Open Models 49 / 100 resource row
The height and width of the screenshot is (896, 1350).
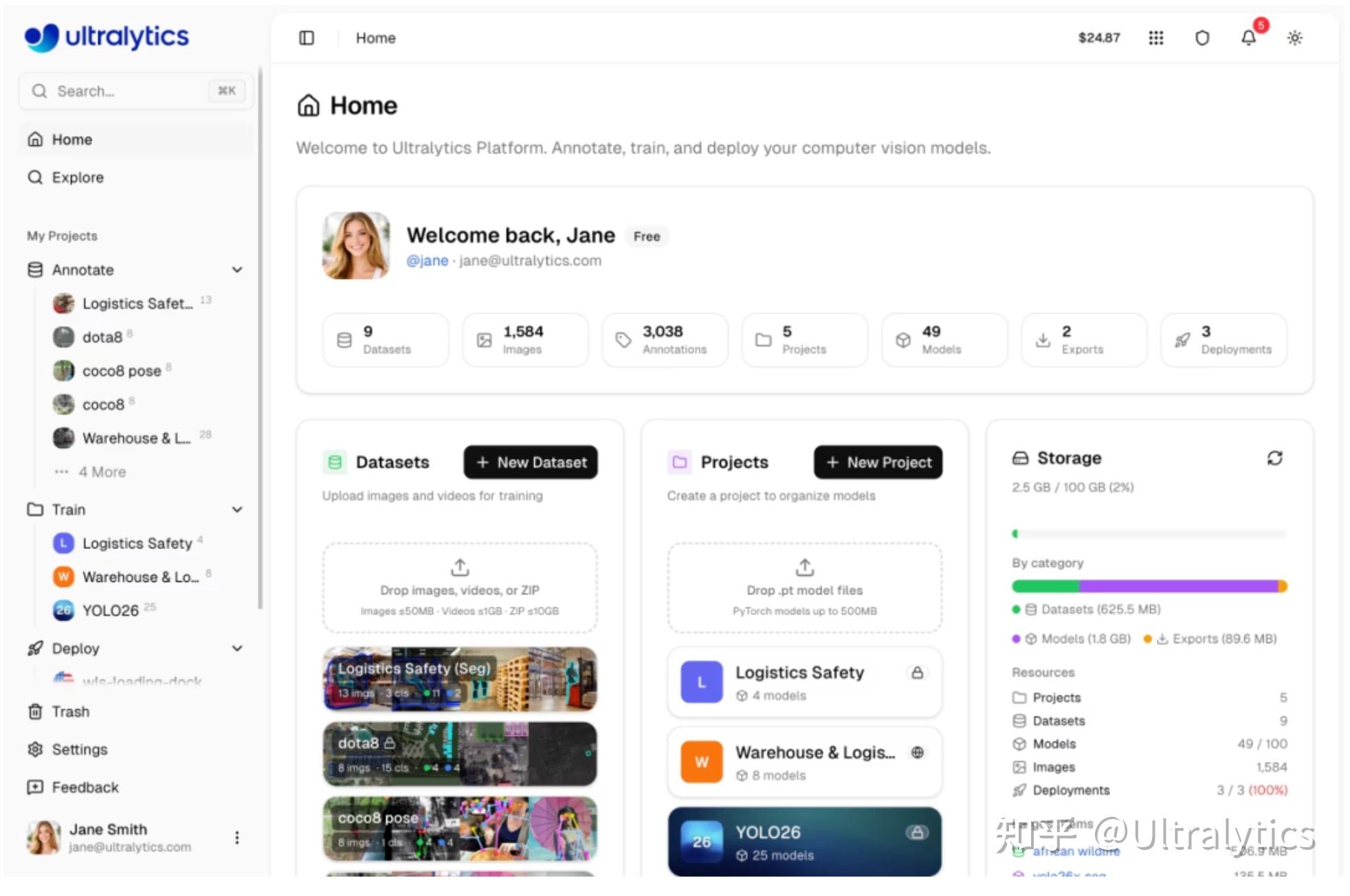pos(1149,744)
